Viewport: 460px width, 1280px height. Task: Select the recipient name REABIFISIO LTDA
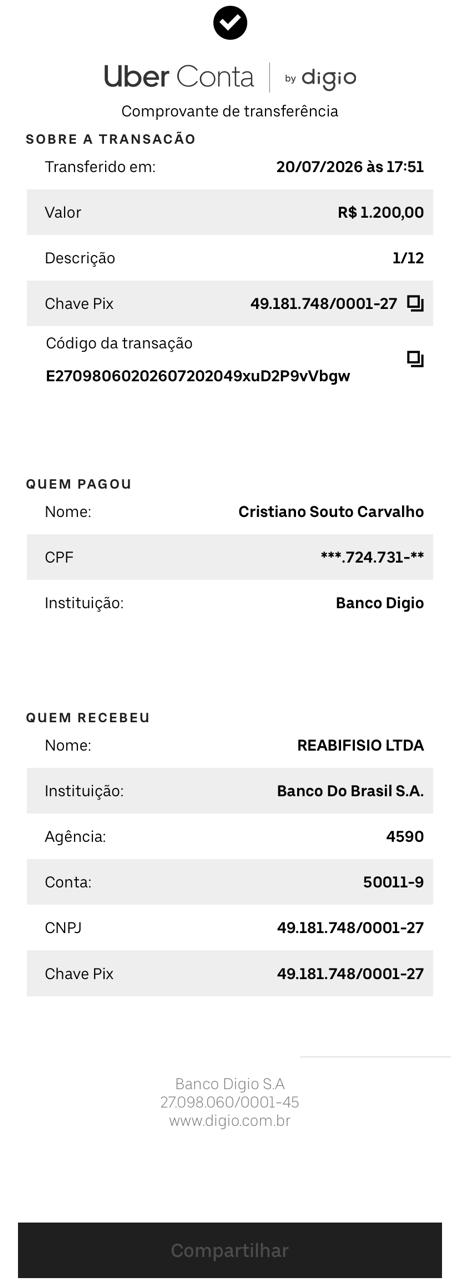(360, 746)
